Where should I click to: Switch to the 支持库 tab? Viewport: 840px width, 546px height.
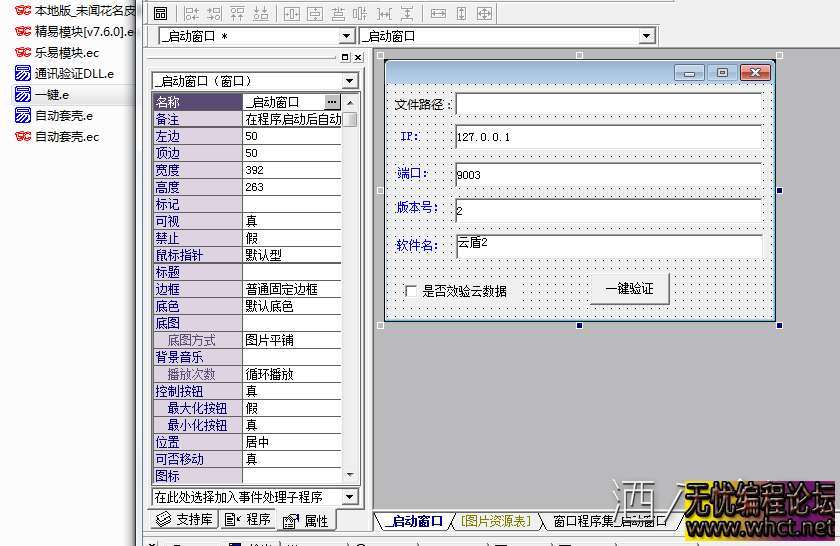click(x=184, y=519)
